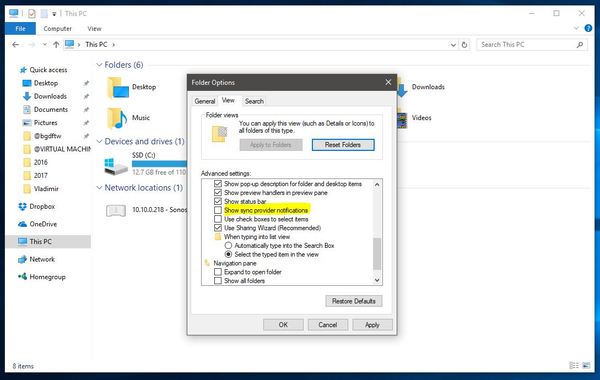The width and height of the screenshot is (600, 380).
Task: Go back with the Back arrow
Action: pyautogui.click(x=15, y=45)
